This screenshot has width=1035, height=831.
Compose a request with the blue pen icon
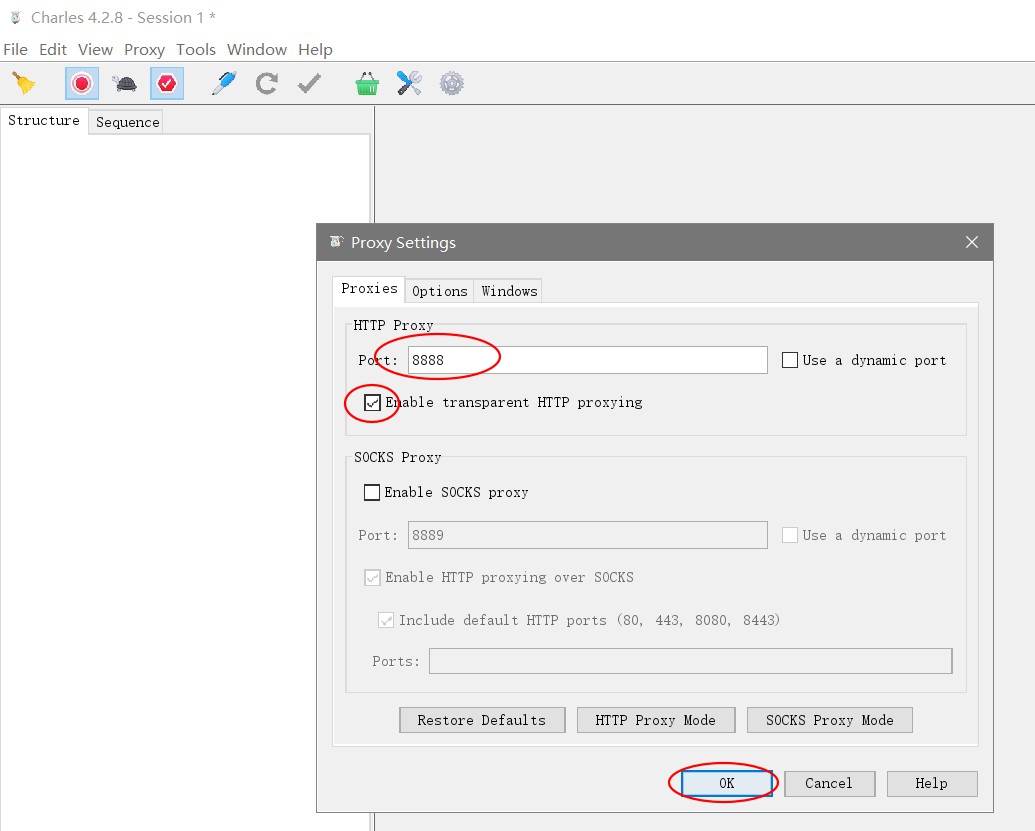224,83
